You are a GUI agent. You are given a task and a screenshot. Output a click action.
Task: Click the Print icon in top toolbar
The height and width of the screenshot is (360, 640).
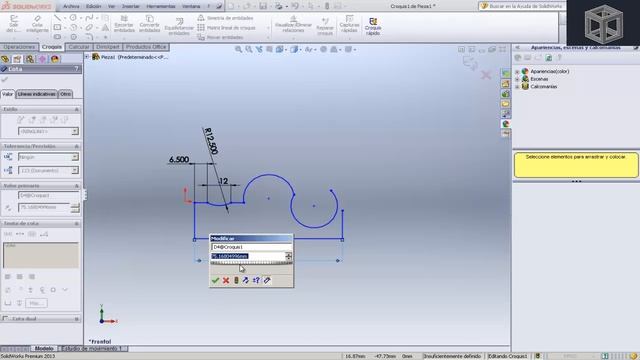coord(279,6)
